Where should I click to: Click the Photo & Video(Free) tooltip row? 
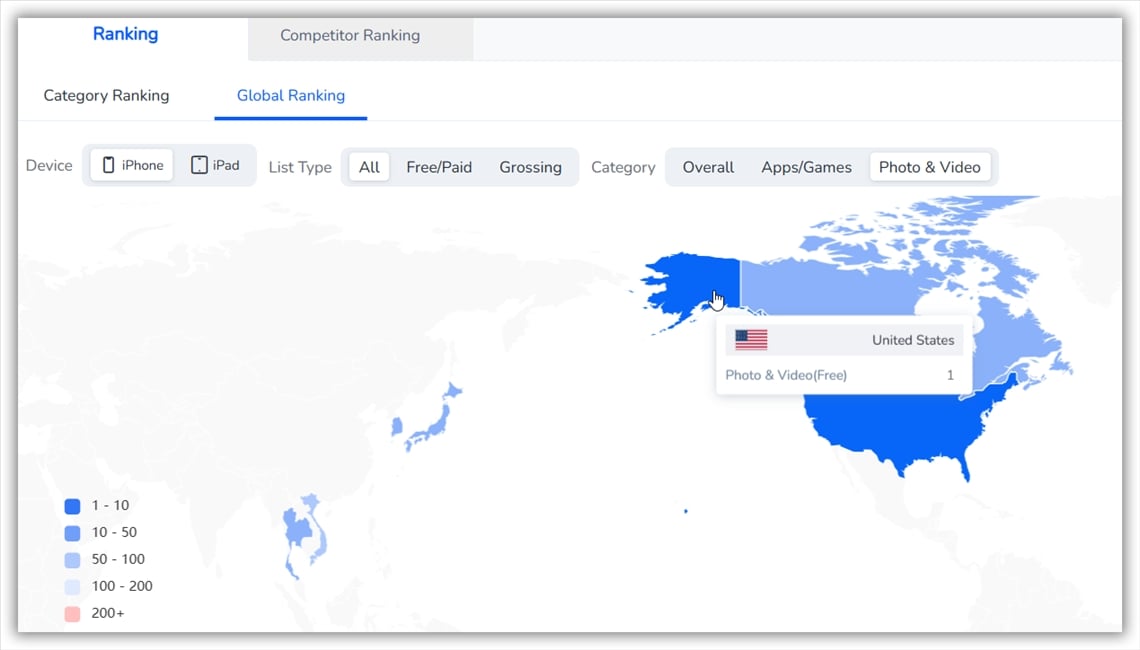click(x=843, y=375)
